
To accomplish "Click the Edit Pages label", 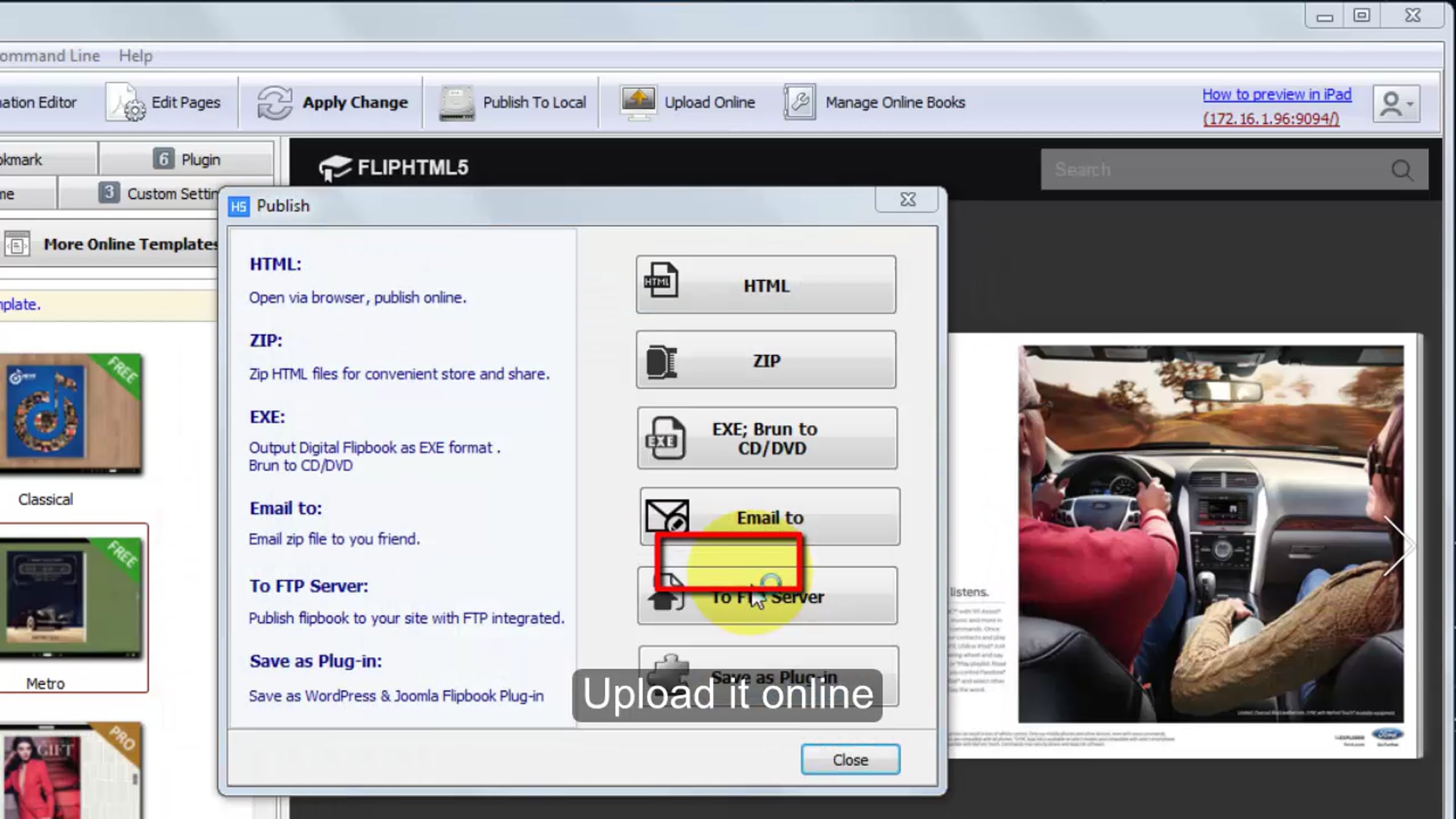I will pyautogui.click(x=186, y=103).
